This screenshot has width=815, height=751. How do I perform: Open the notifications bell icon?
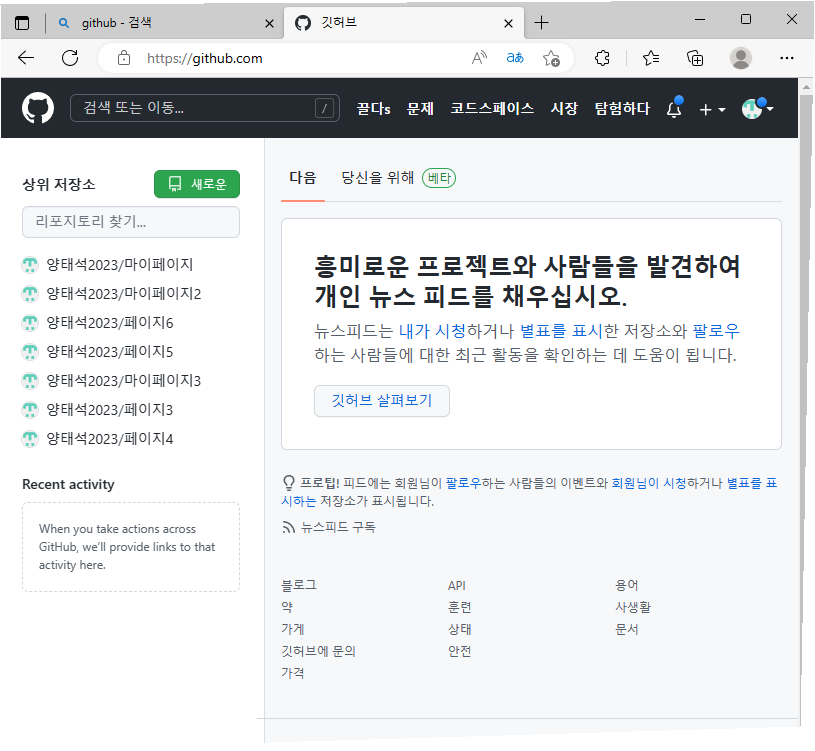(x=674, y=108)
